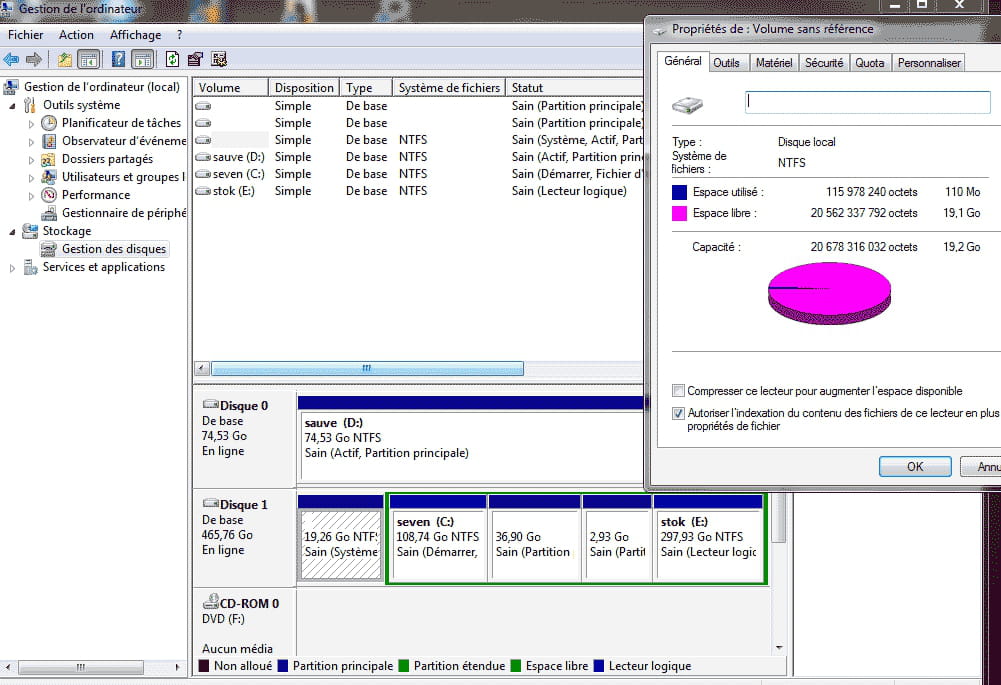Click the Gestion des disques icon
The width and height of the screenshot is (1001, 685).
pyautogui.click(x=49, y=249)
